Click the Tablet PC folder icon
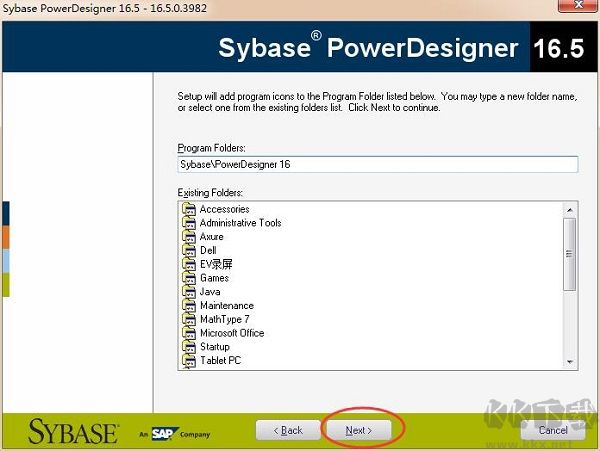The width and height of the screenshot is (600, 451). pos(189,361)
